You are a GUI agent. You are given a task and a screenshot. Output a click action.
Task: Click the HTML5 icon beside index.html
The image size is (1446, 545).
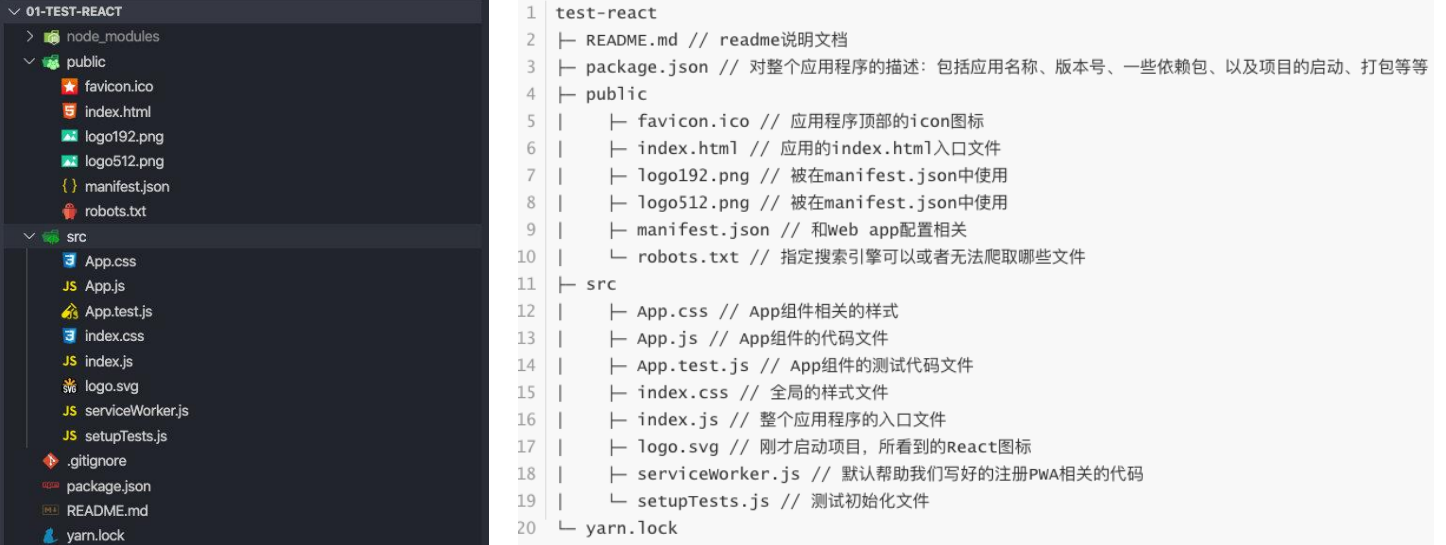(69, 112)
